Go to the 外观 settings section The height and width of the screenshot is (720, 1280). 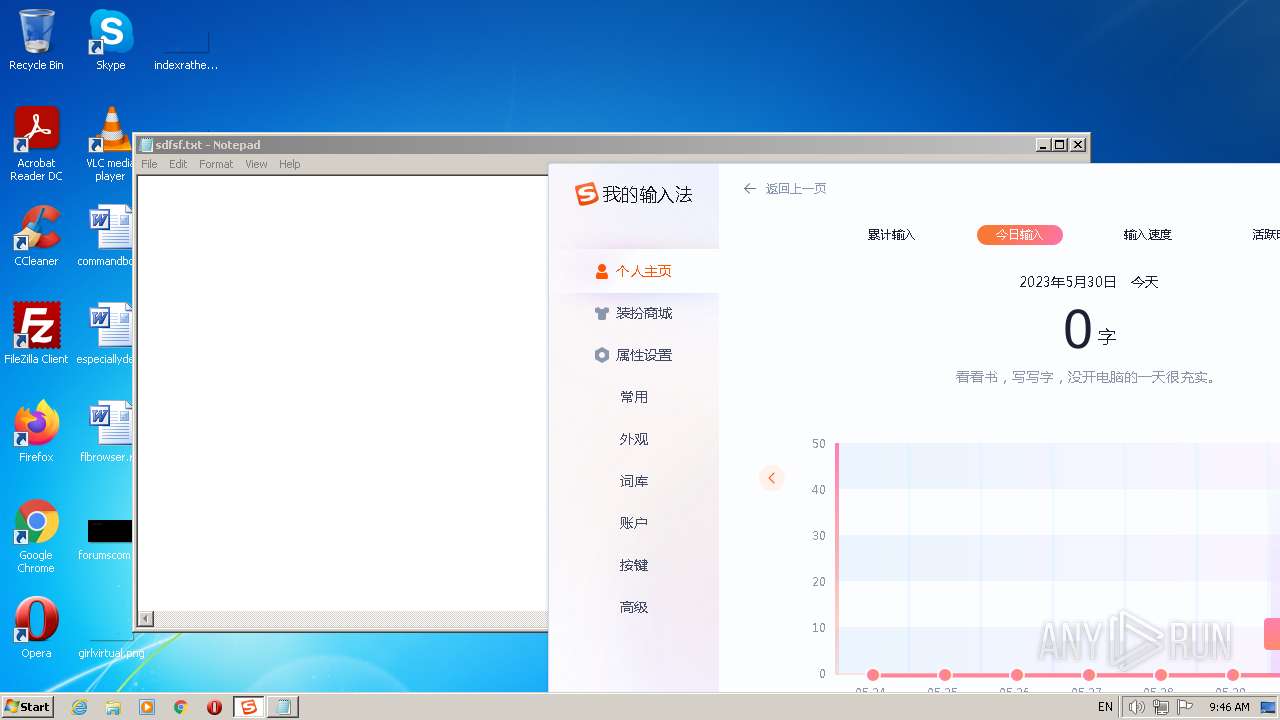coord(634,439)
